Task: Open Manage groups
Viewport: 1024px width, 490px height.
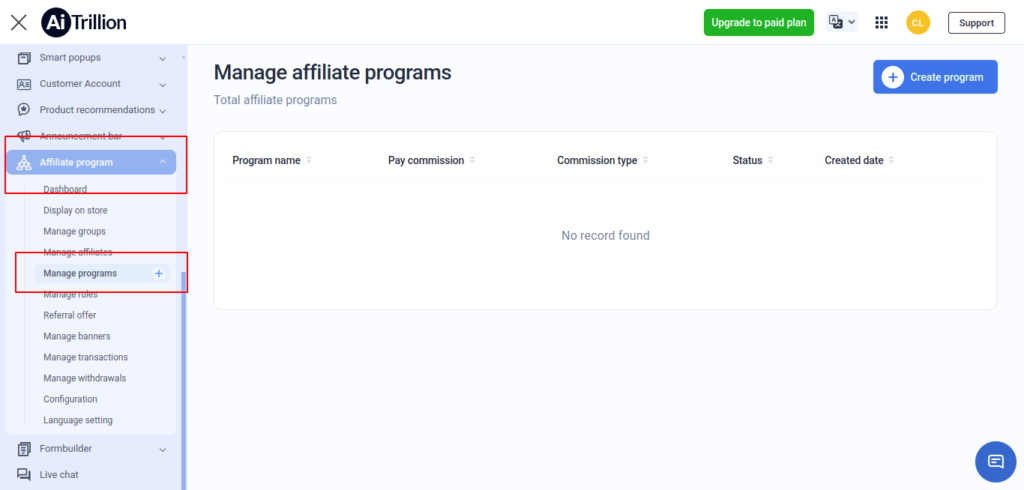Action: click(74, 231)
